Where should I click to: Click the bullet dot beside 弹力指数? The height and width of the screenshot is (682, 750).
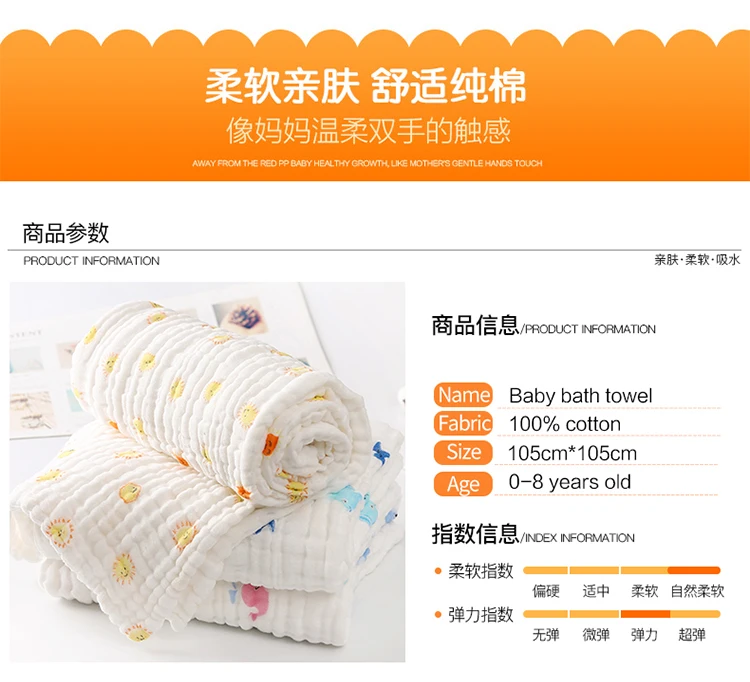[x=437, y=615]
